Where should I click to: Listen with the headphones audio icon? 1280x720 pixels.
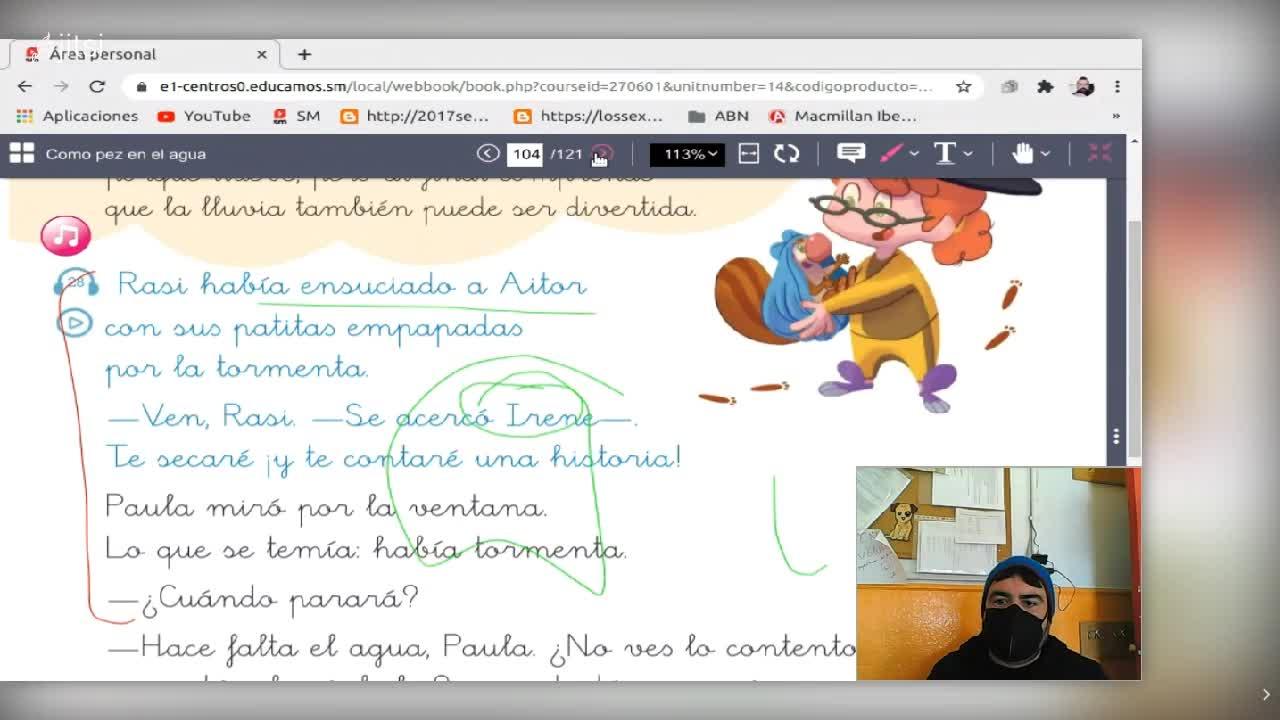[x=76, y=284]
